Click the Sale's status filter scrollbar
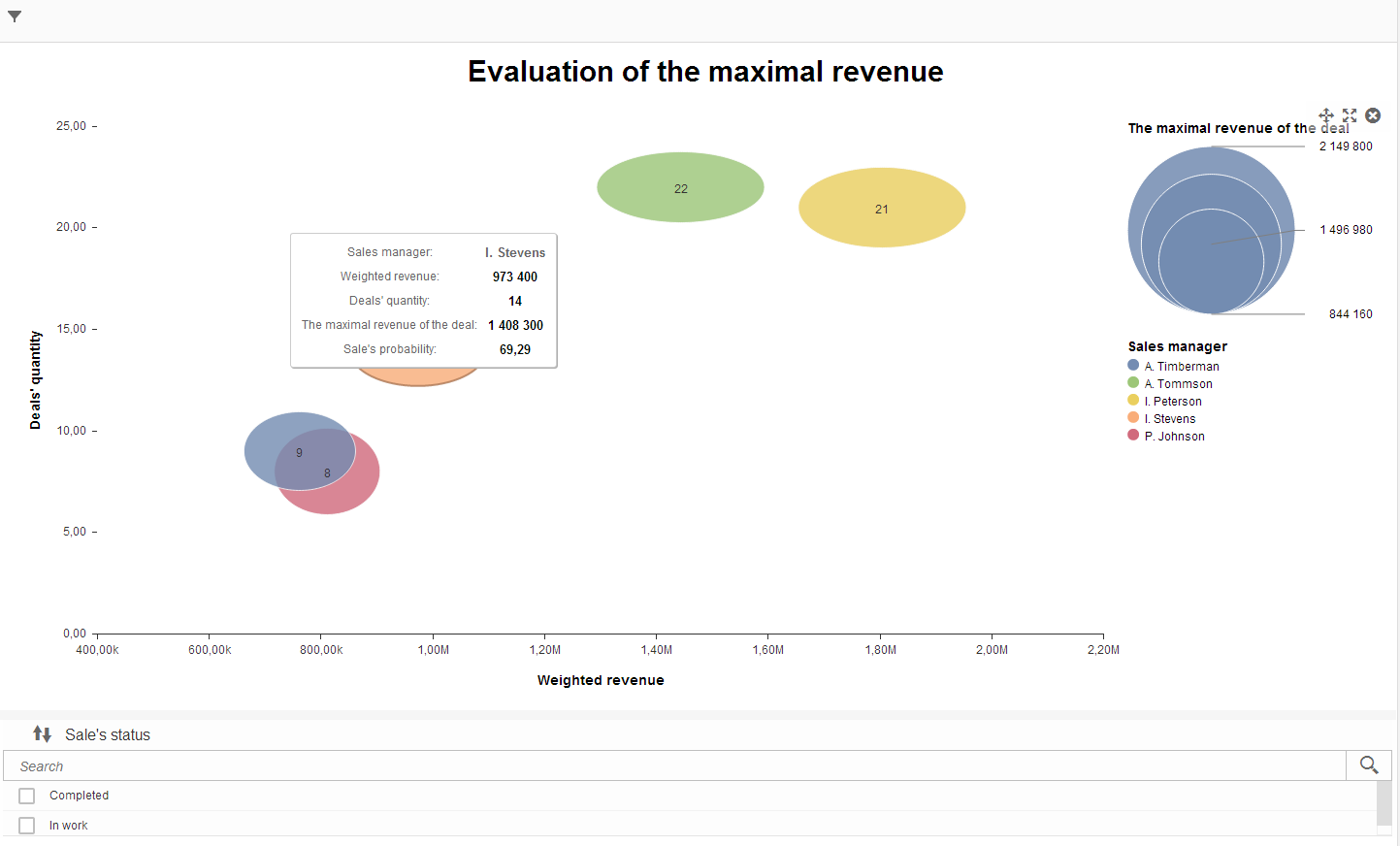The height and width of the screenshot is (846, 1400). 1384,807
